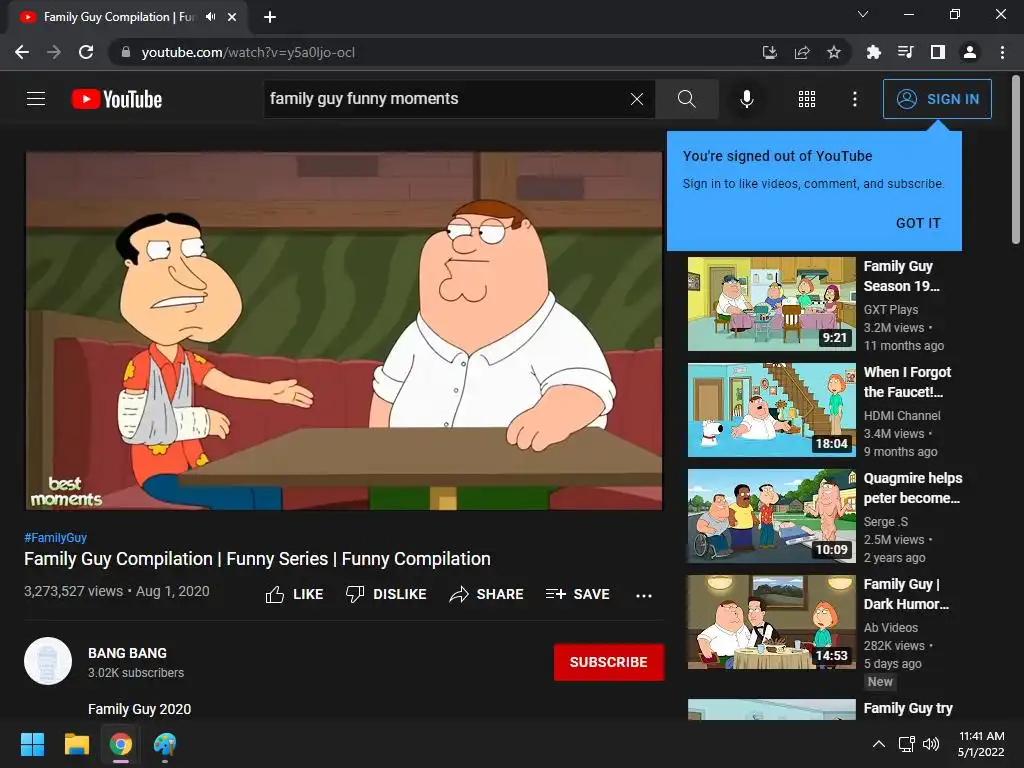The height and width of the screenshot is (768, 1024).
Task: Subscribe to BANG BANG channel
Action: click(609, 662)
